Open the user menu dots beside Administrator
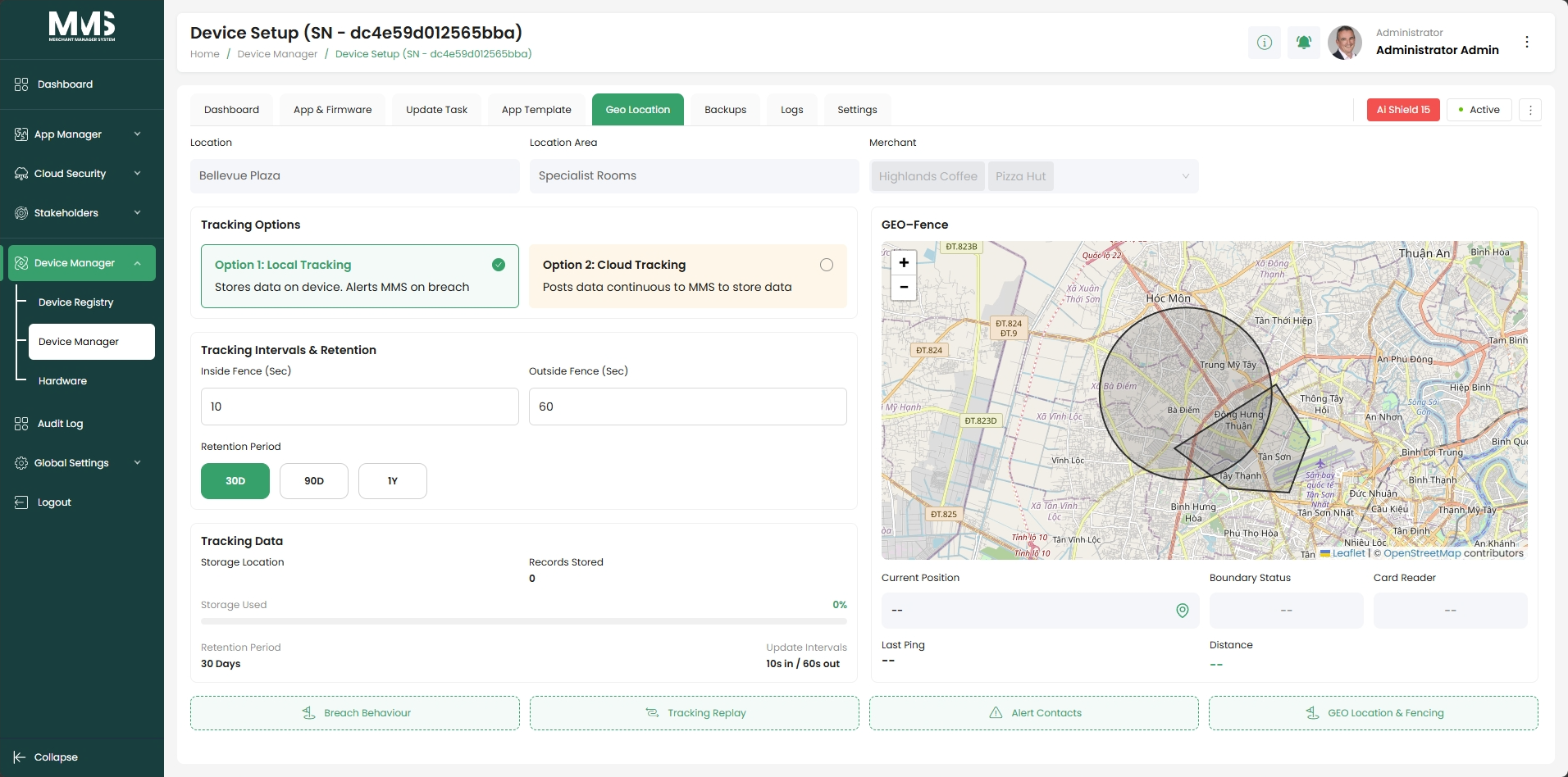Viewport: 1568px width, 777px height. tap(1527, 42)
